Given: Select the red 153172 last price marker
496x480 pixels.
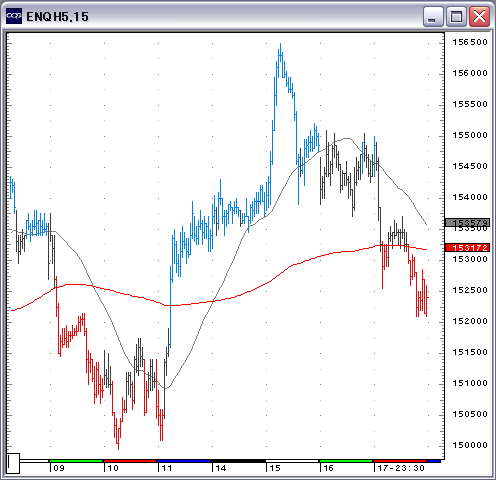Looking at the screenshot, I should (x=467, y=248).
